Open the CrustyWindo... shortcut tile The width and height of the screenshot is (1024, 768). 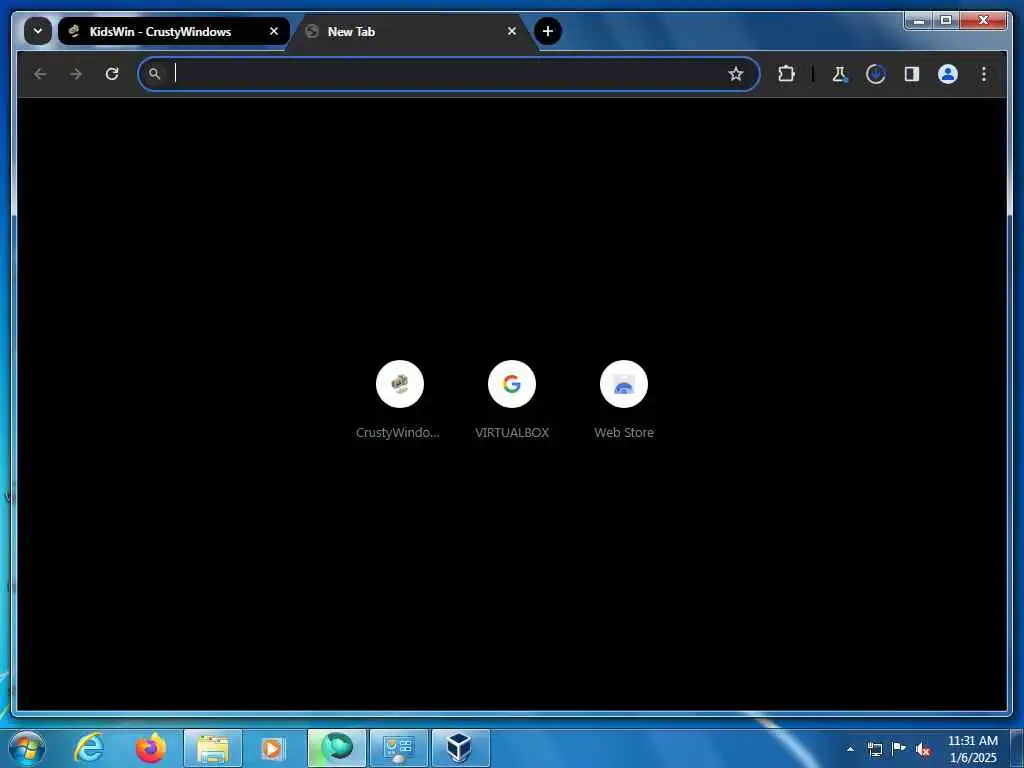(400, 400)
